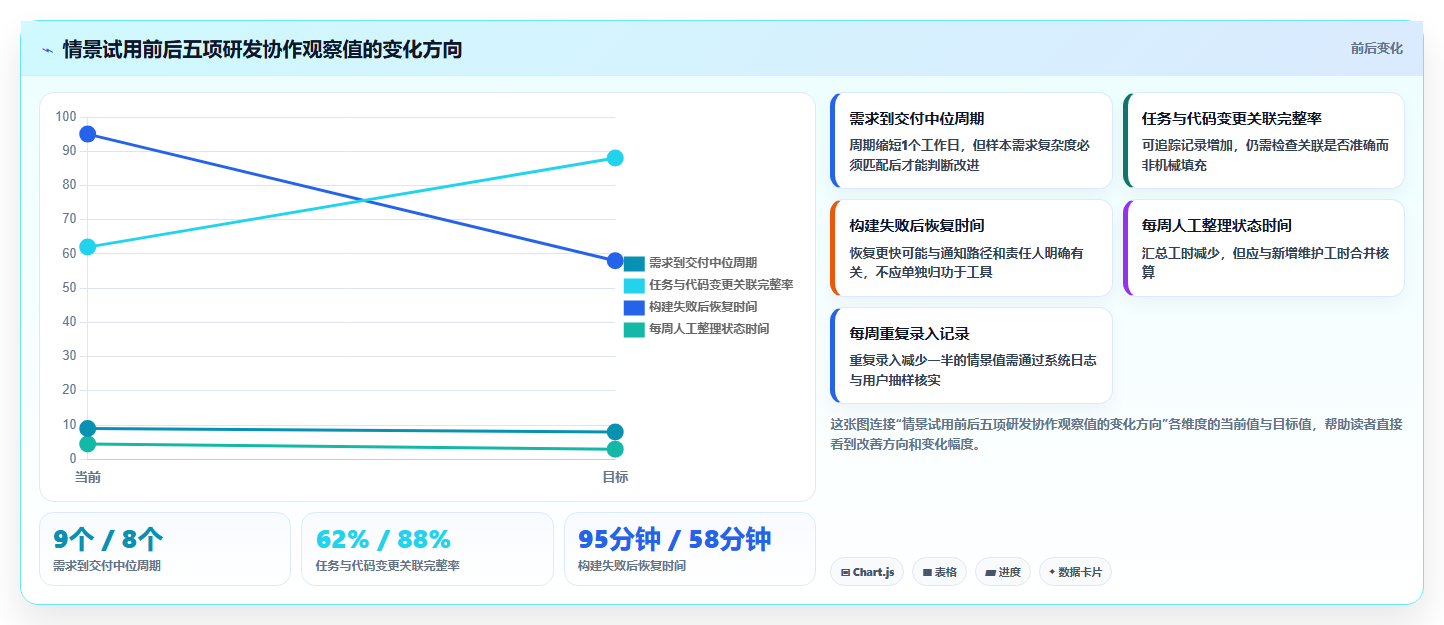Image resolution: width=1444 pixels, height=625 pixels.
Task: Click the 62% / 88% stat value
Action: tap(383, 540)
